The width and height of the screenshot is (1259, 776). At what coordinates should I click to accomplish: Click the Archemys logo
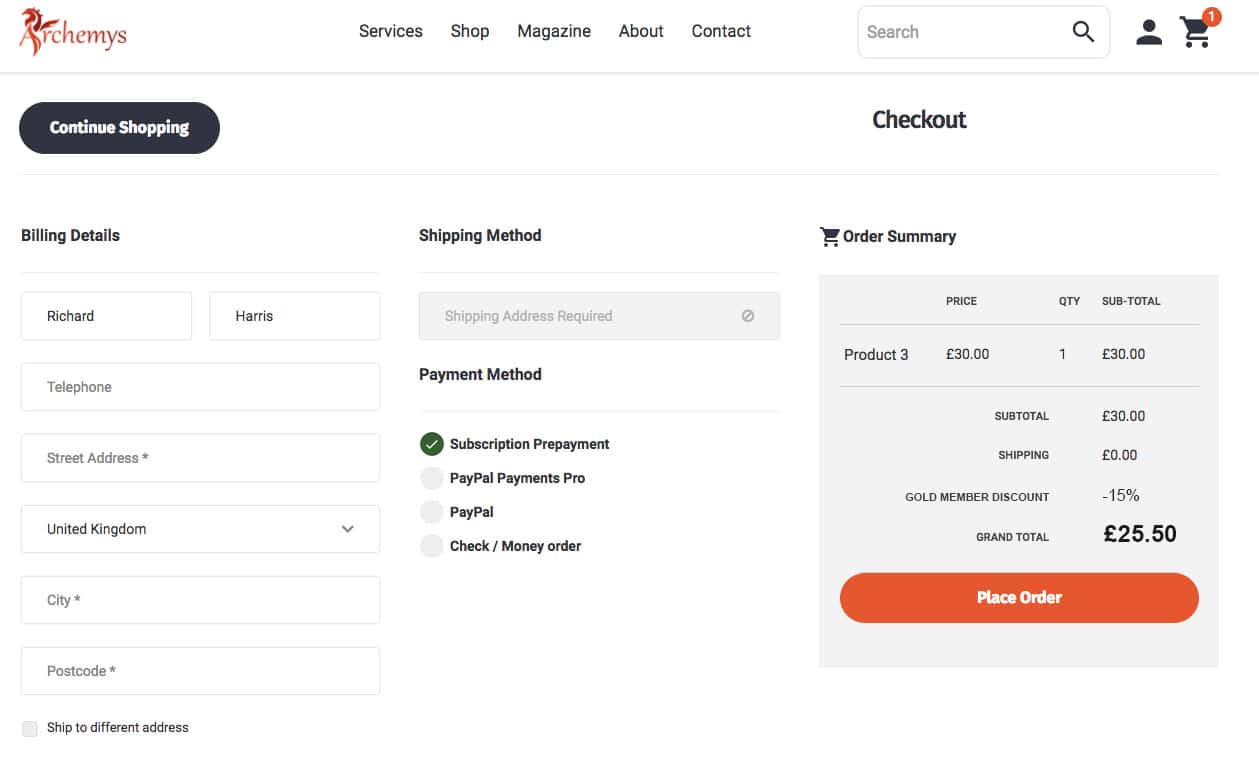(x=73, y=32)
